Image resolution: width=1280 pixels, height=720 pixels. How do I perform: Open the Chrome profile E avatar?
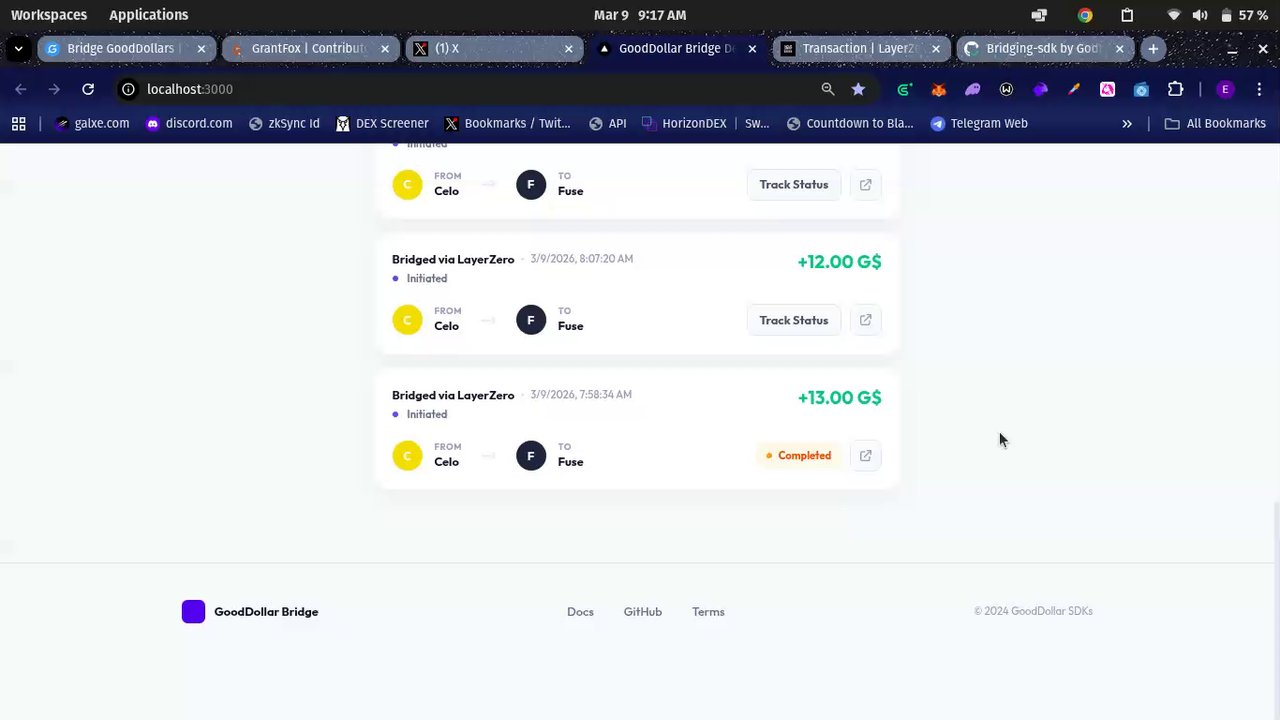pyautogui.click(x=1225, y=89)
